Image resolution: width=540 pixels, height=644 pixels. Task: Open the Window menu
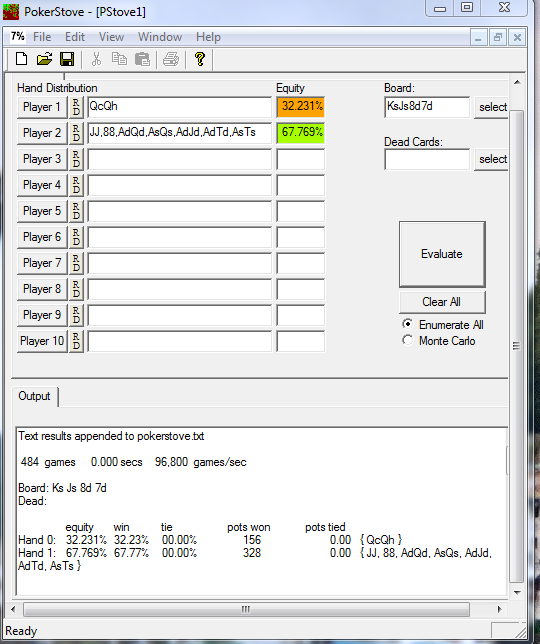pyautogui.click(x=160, y=37)
